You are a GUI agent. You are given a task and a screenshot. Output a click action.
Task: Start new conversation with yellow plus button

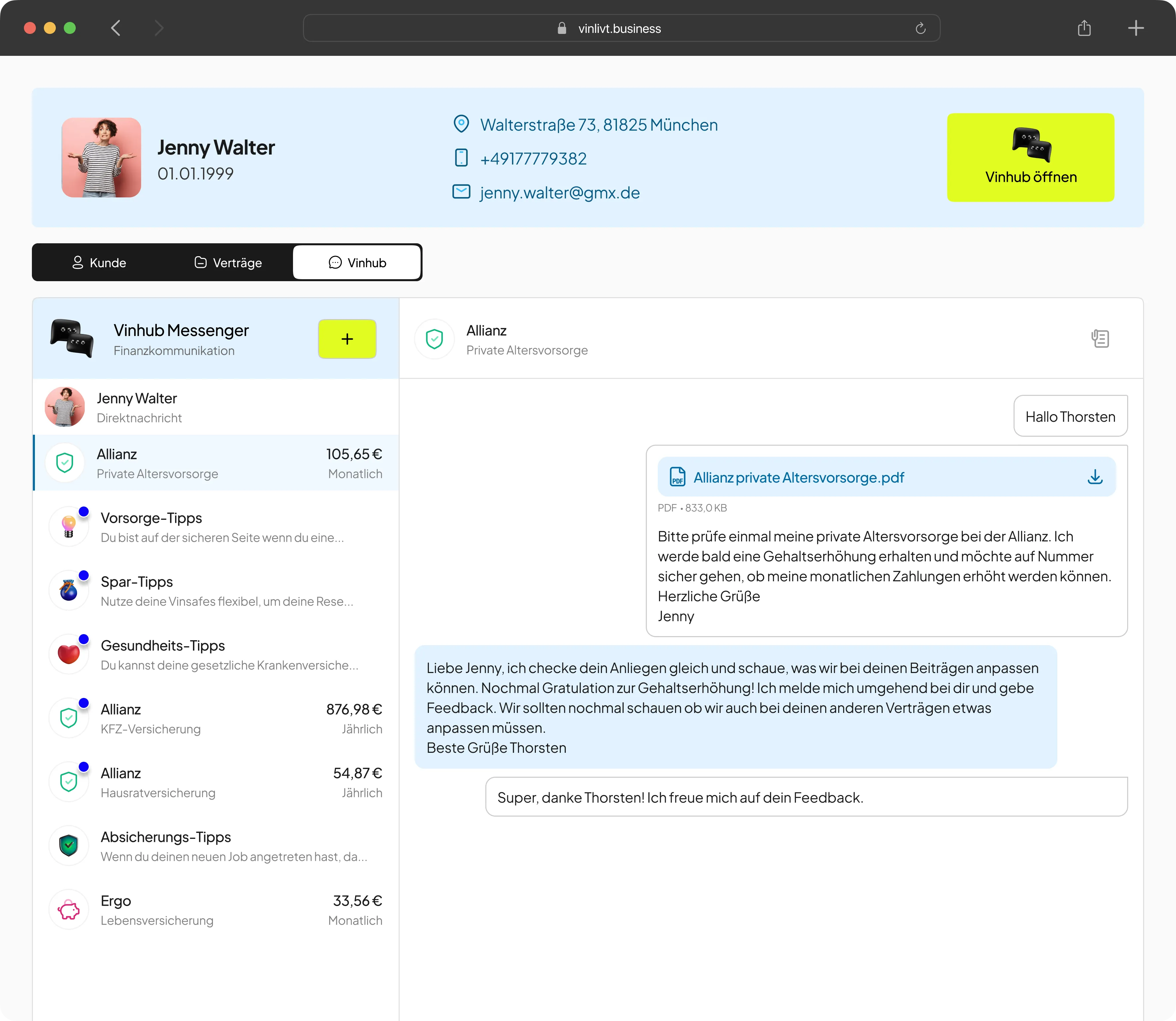(347, 339)
